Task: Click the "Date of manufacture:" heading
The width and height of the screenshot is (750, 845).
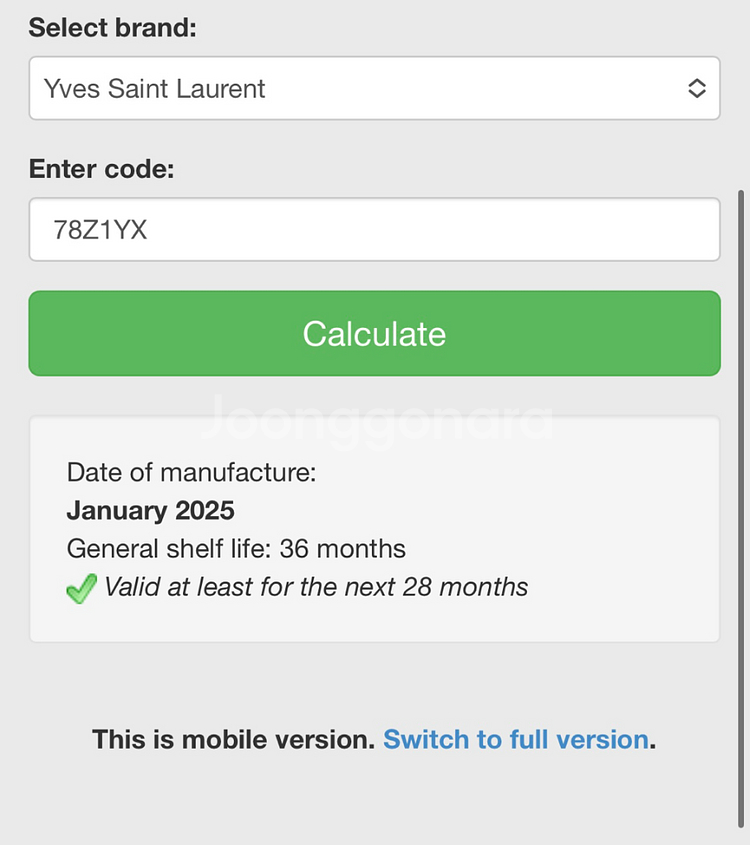Action: coord(191,472)
